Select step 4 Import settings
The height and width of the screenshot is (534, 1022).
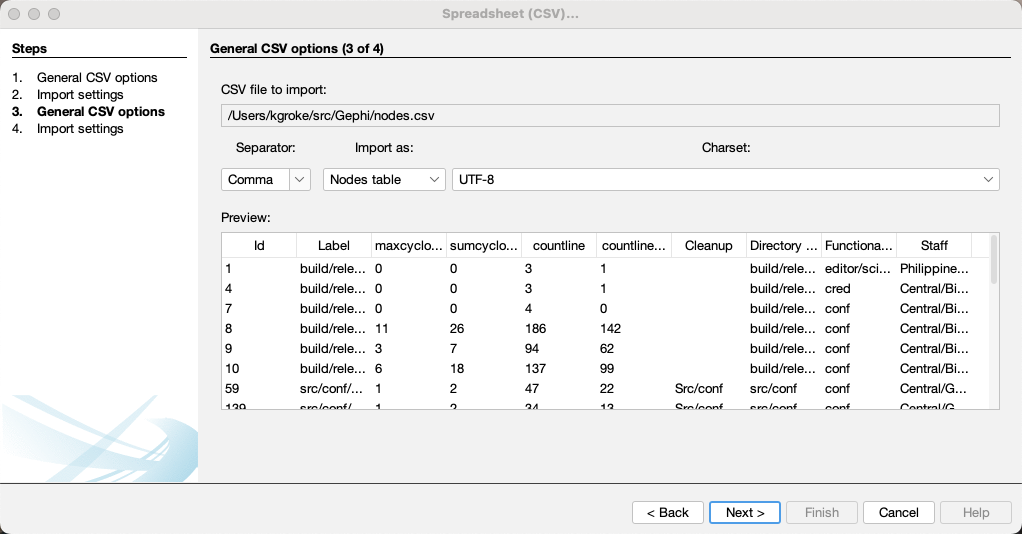80,128
